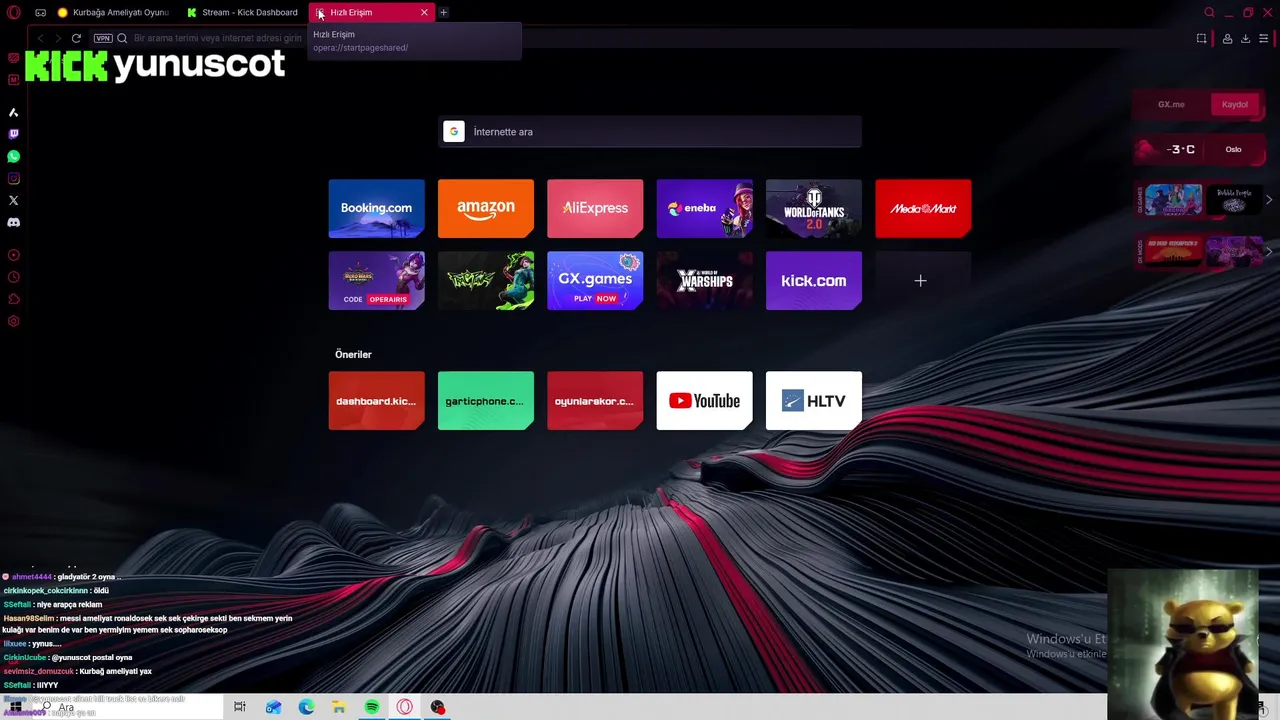Open the Windows Start button
The height and width of the screenshot is (720, 1280).
(15, 707)
